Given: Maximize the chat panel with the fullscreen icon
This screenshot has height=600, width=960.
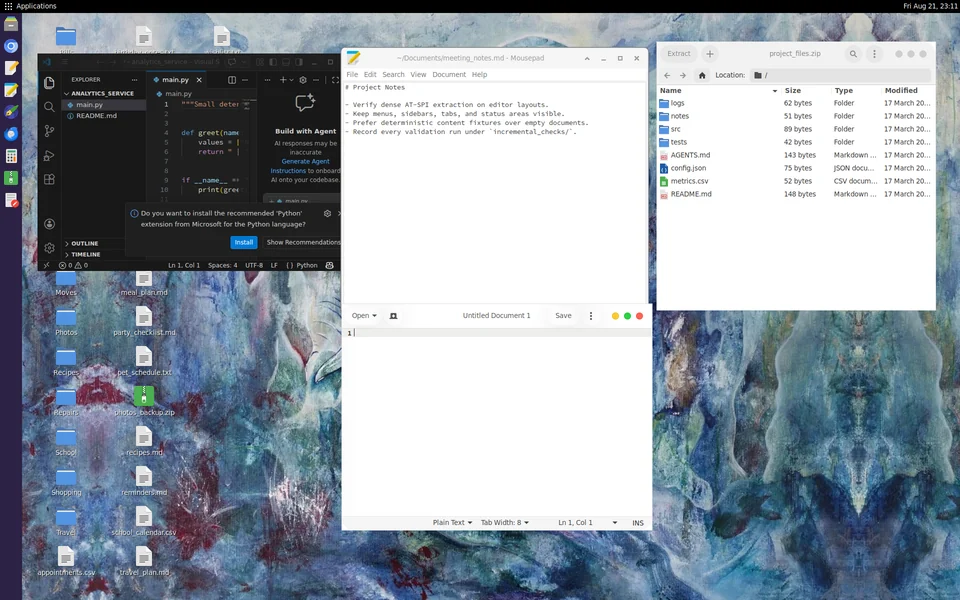Looking at the screenshot, I should tap(335, 80).
